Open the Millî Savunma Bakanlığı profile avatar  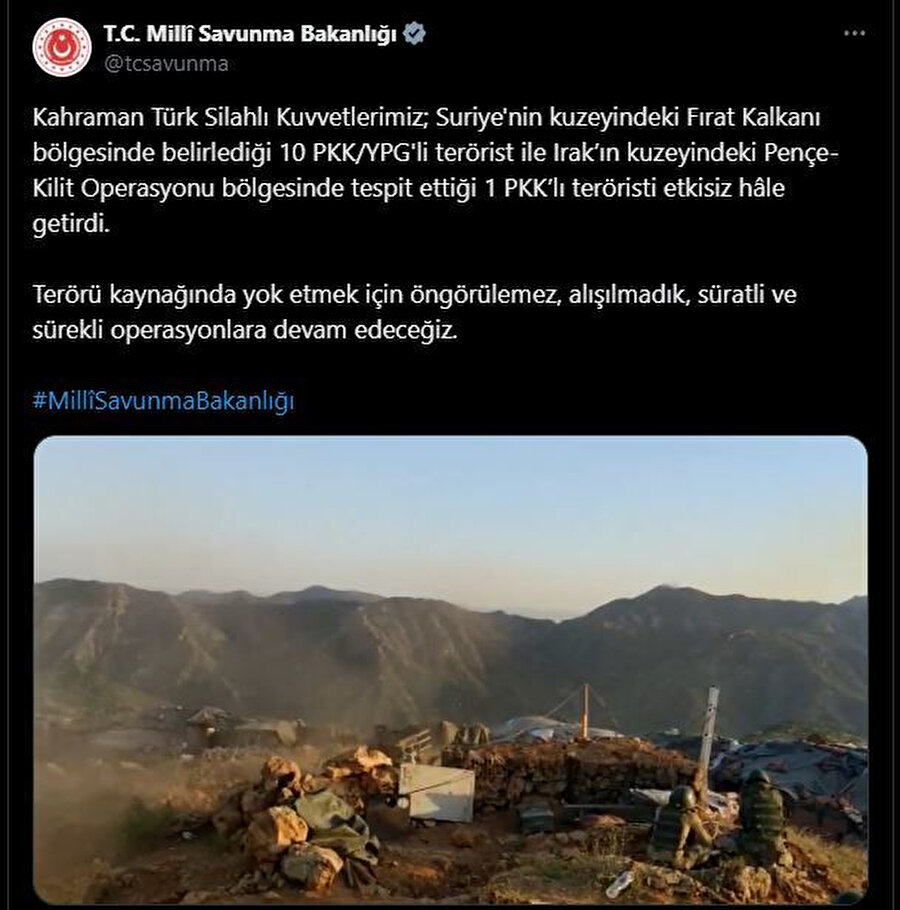62,48
